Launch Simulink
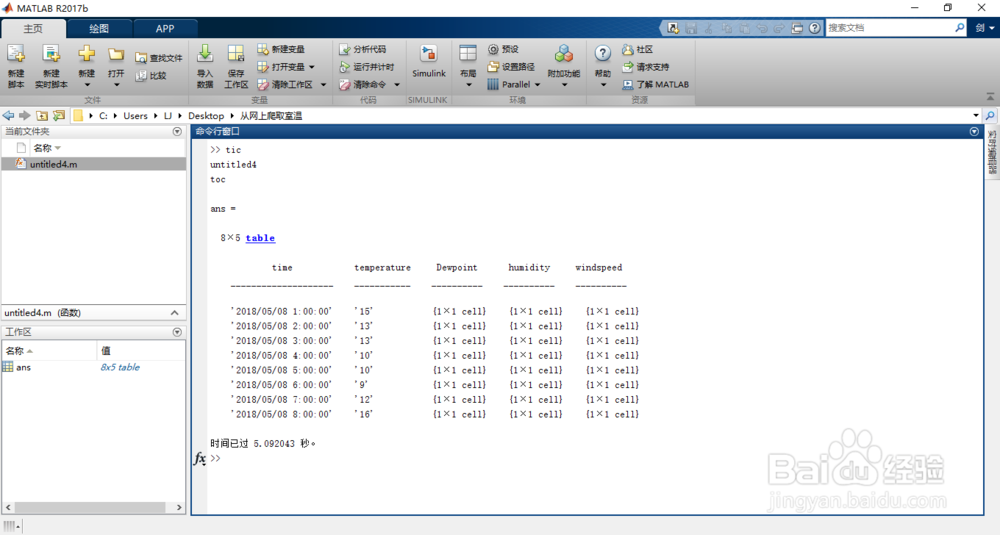The width and height of the screenshot is (1000, 535). (429, 62)
